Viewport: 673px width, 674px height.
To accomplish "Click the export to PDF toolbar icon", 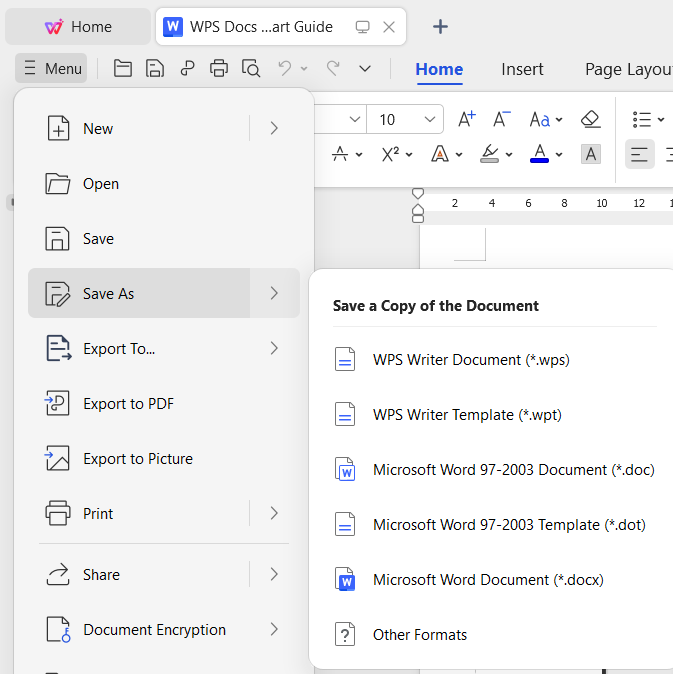I will (187, 68).
